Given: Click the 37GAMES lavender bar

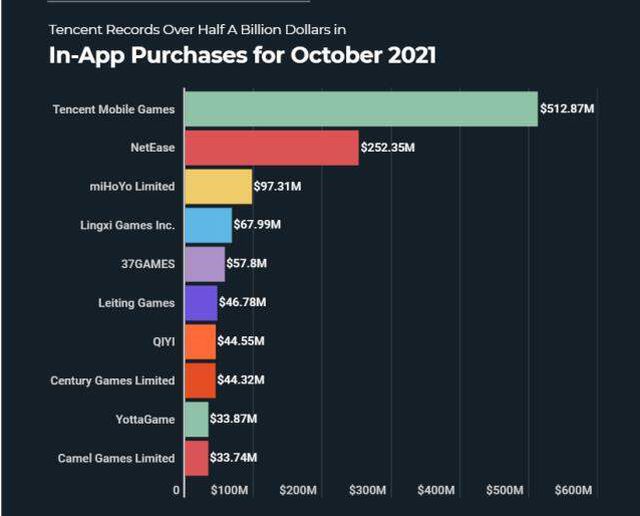Looking at the screenshot, I should tap(205, 264).
